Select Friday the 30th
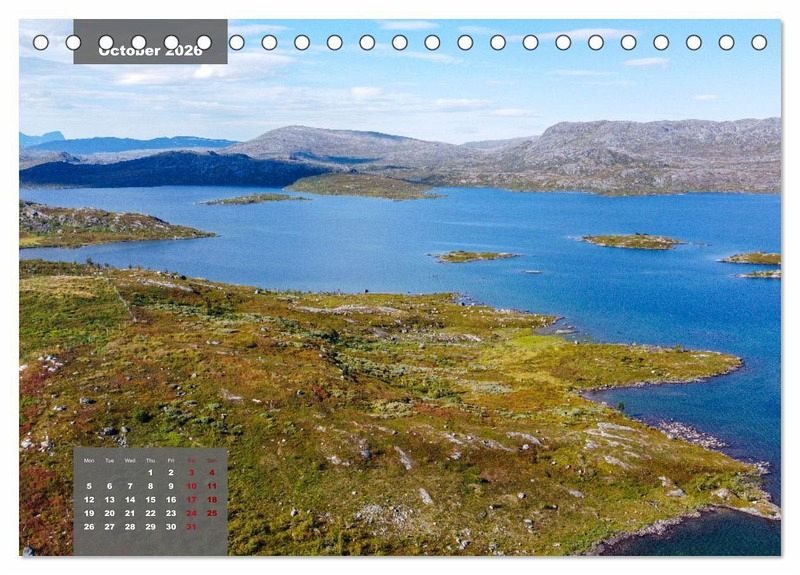 click(171, 526)
